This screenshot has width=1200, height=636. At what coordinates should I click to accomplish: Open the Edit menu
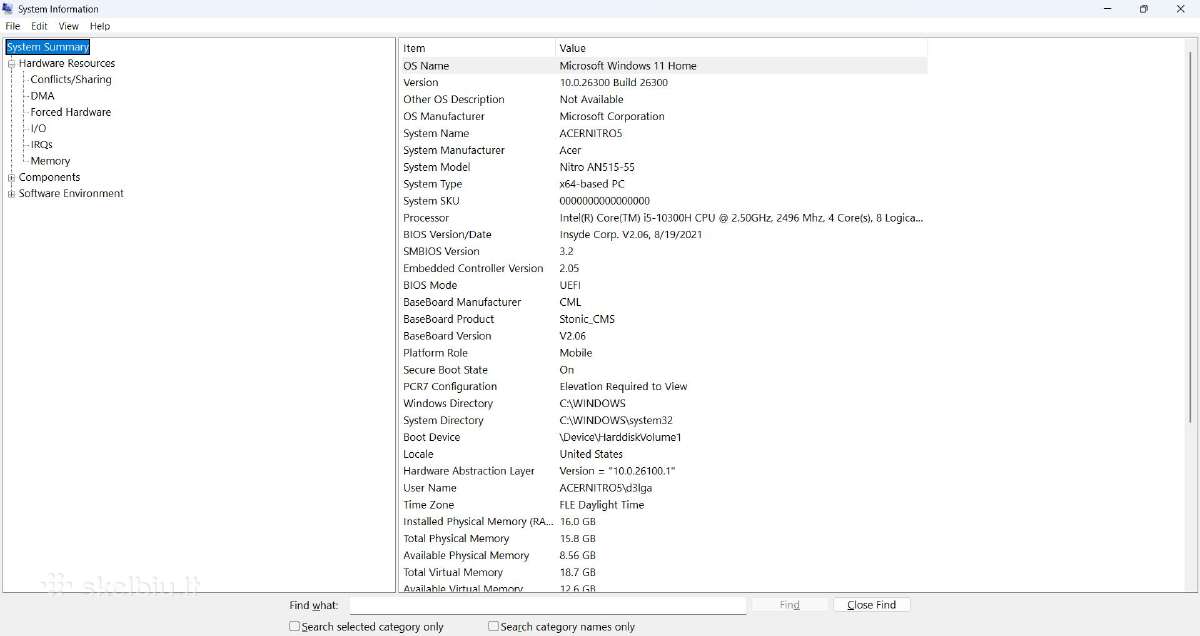[39, 26]
